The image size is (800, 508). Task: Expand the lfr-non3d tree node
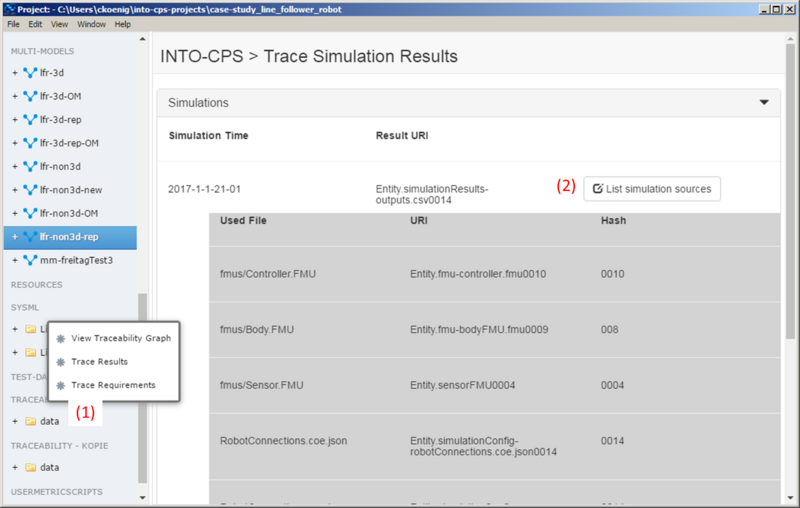pos(14,166)
